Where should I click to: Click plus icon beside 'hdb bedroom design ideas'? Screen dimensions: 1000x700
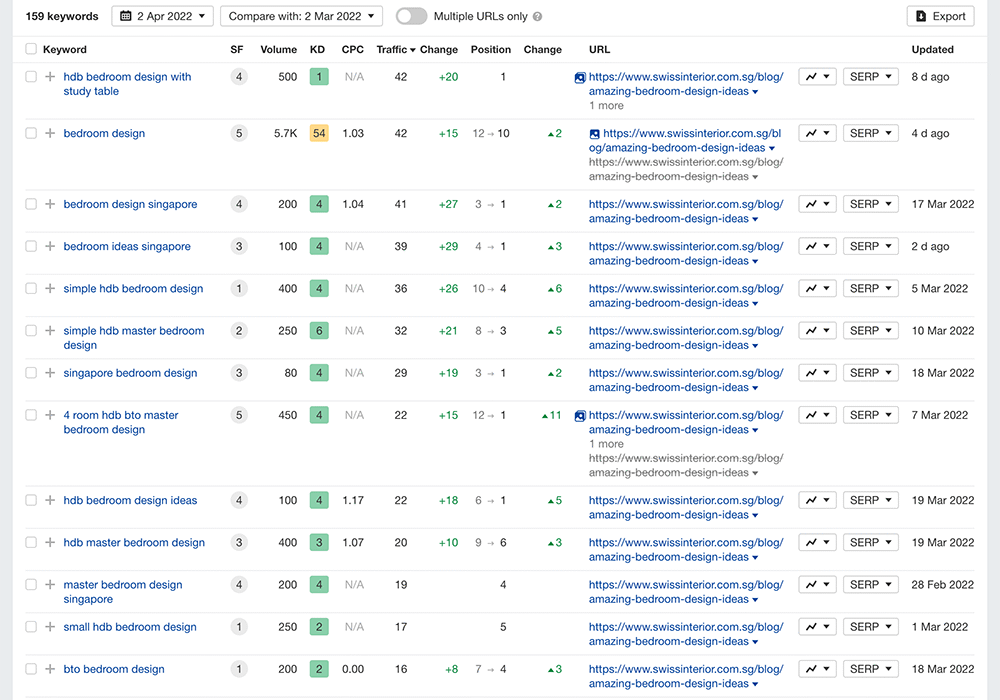pyautogui.click(x=50, y=500)
